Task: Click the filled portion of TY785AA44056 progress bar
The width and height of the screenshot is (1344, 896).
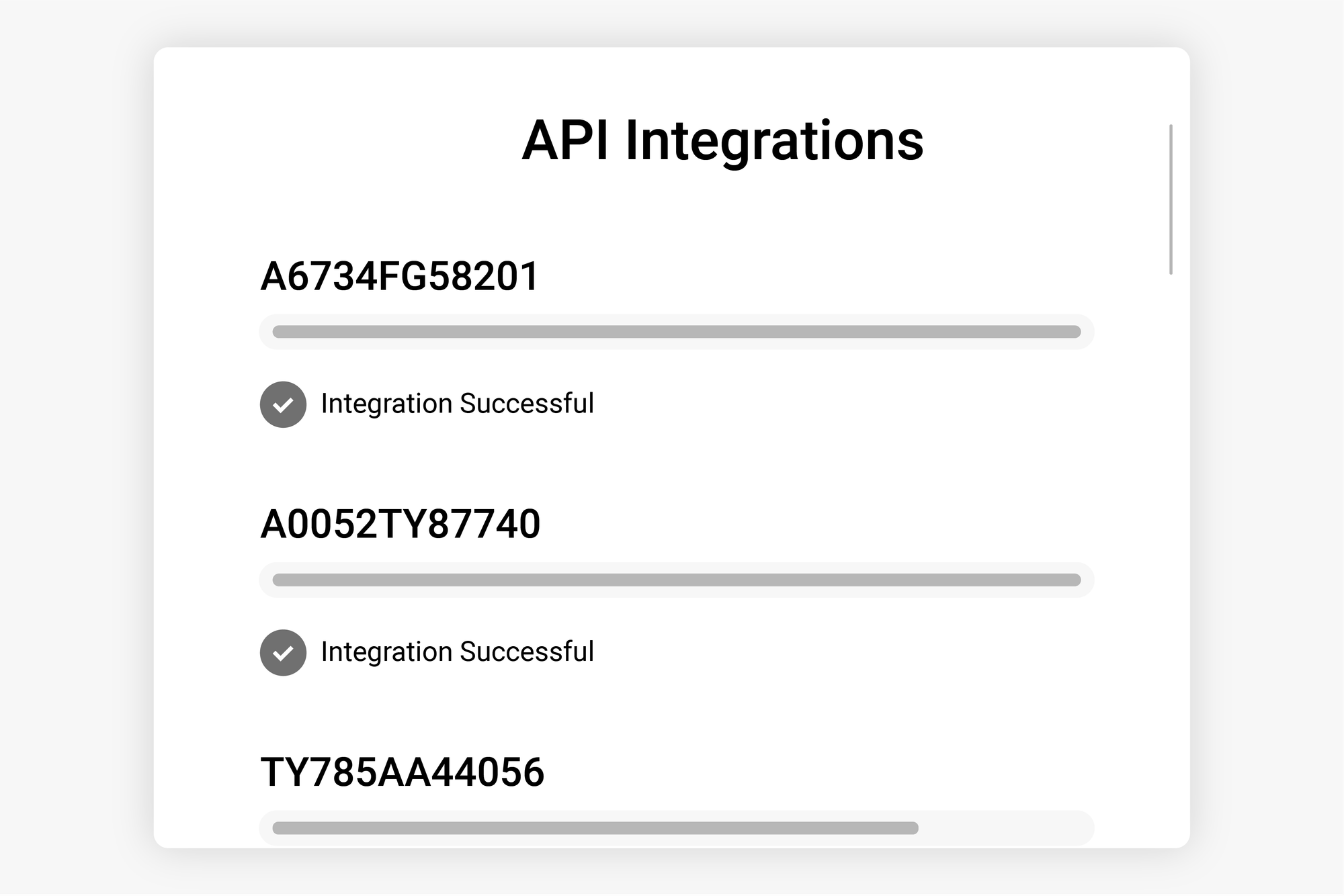Action: pyautogui.click(x=595, y=828)
